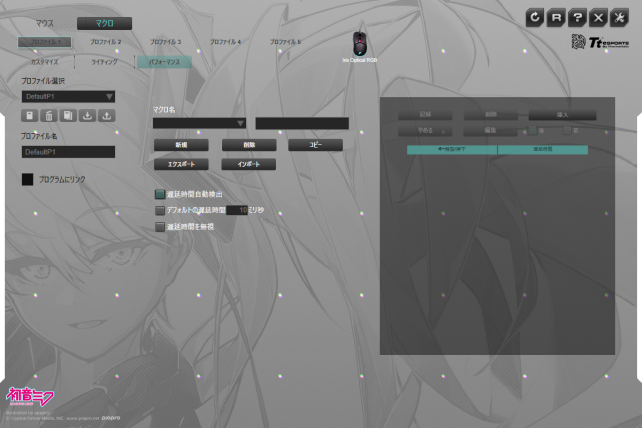Click the 編集 edit button

coord(491,131)
